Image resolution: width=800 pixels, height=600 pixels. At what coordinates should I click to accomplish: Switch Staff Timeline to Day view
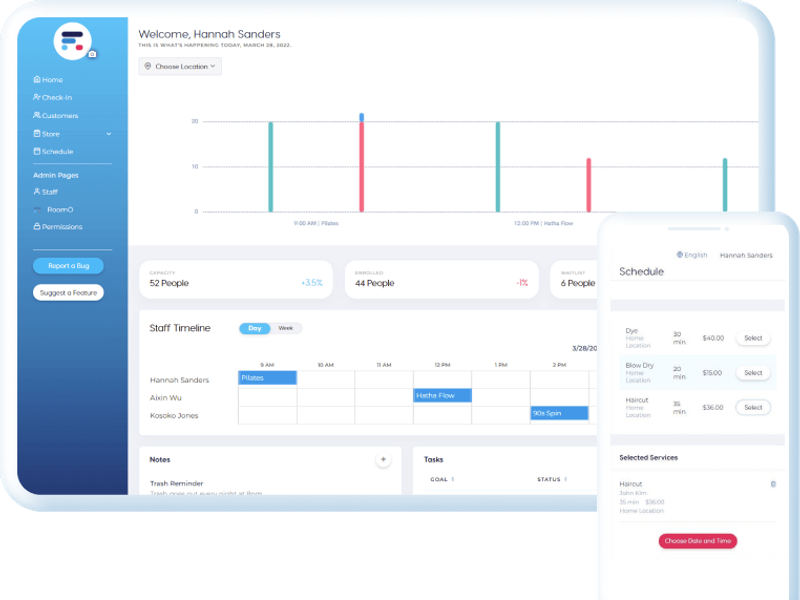pos(255,328)
